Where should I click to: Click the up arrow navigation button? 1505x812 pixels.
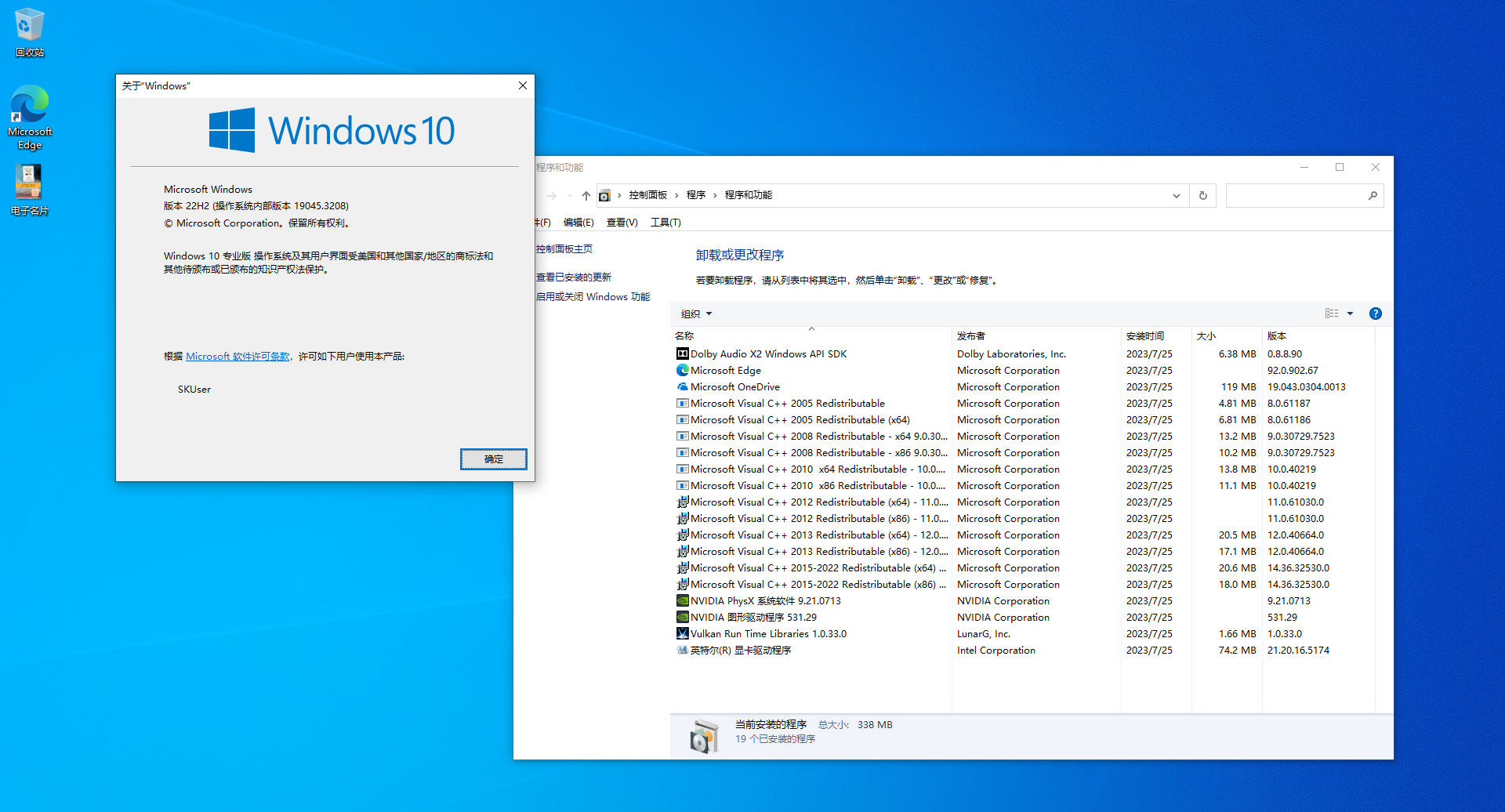coord(586,195)
